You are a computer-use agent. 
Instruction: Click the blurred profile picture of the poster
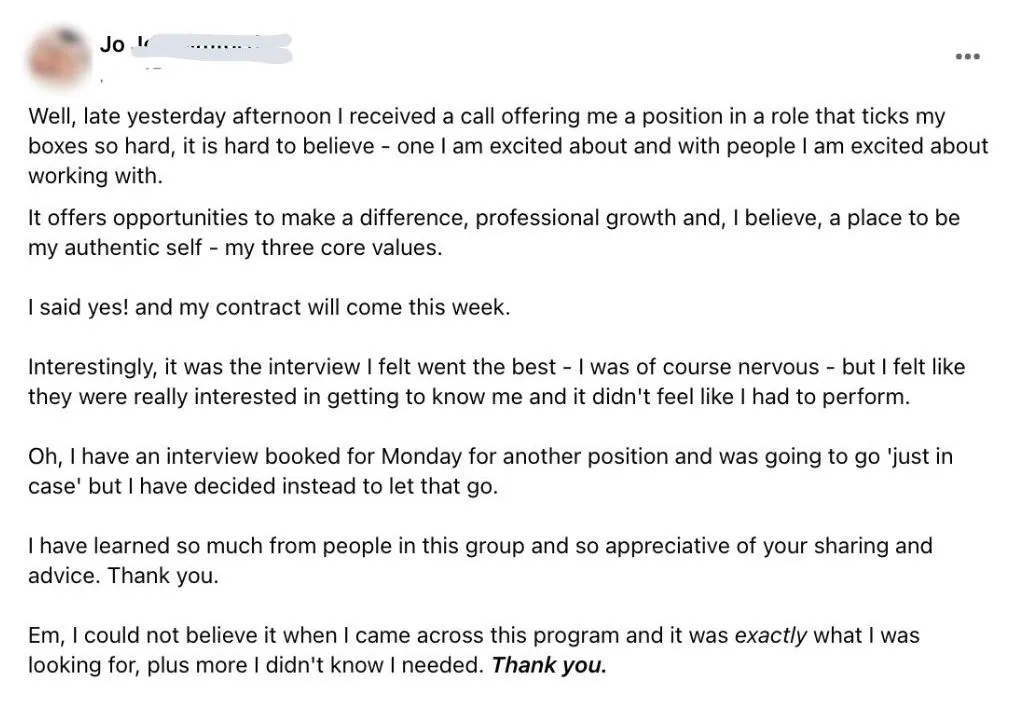click(58, 58)
